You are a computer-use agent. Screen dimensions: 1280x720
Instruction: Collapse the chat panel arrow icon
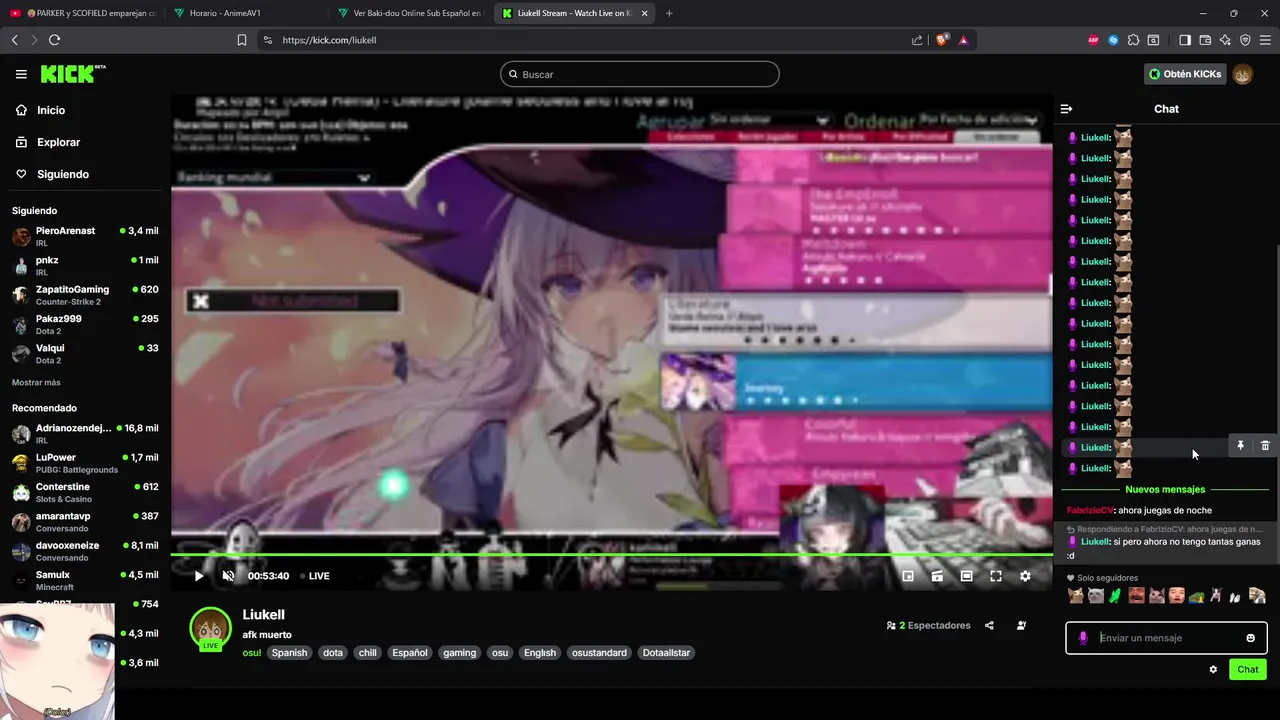point(1066,109)
